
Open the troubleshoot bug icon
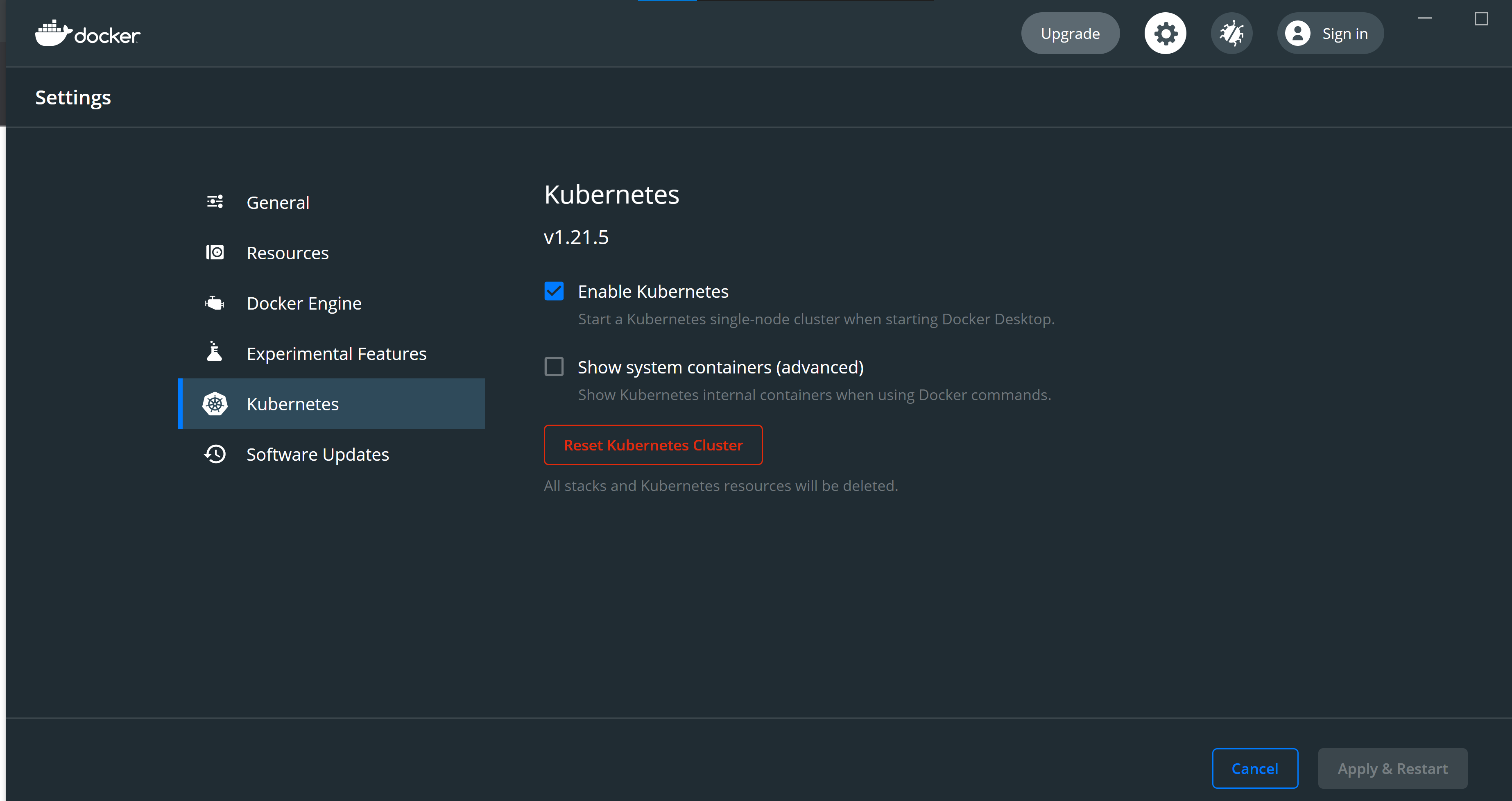click(1231, 34)
